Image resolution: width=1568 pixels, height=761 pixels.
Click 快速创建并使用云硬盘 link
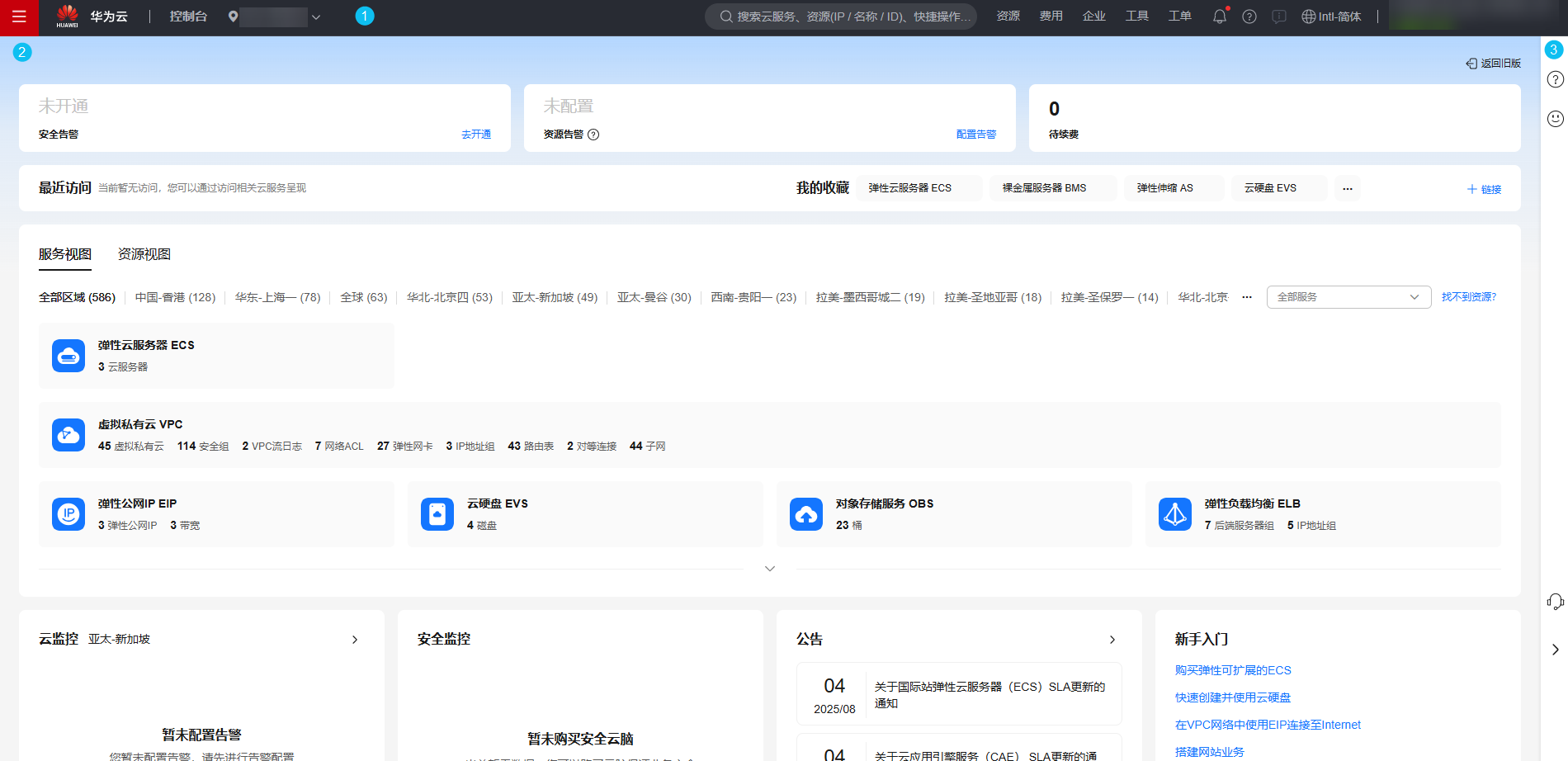[1233, 697]
